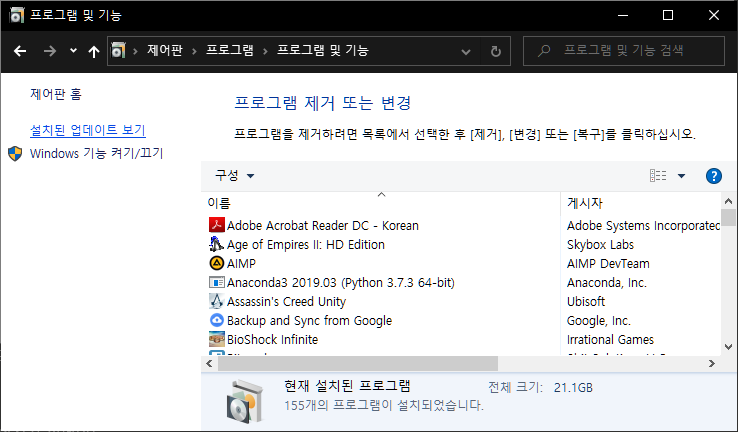Click publisher Irrational Games

pyautogui.click(x=610, y=339)
